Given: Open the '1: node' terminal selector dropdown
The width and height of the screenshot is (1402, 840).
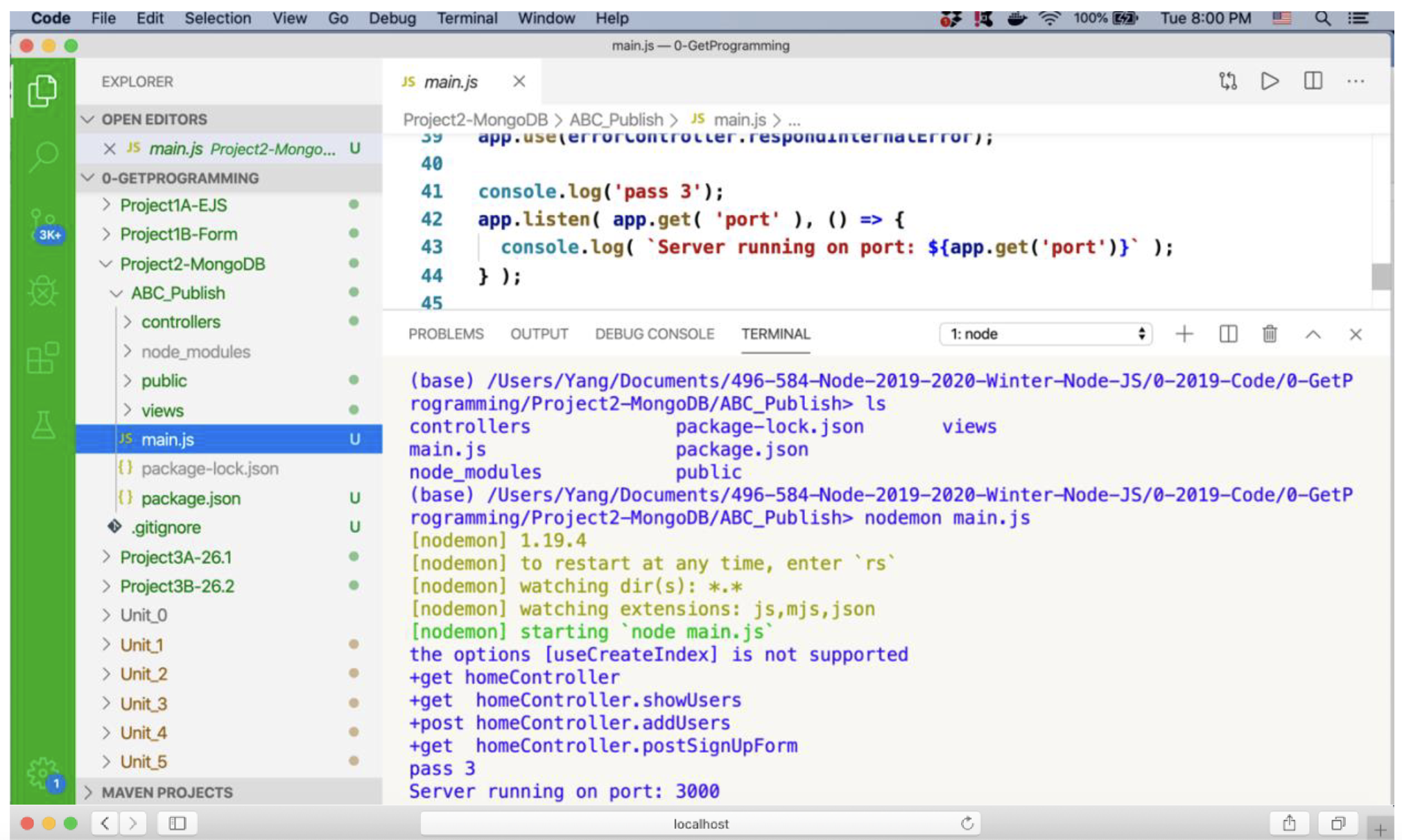Looking at the screenshot, I should coord(1046,334).
